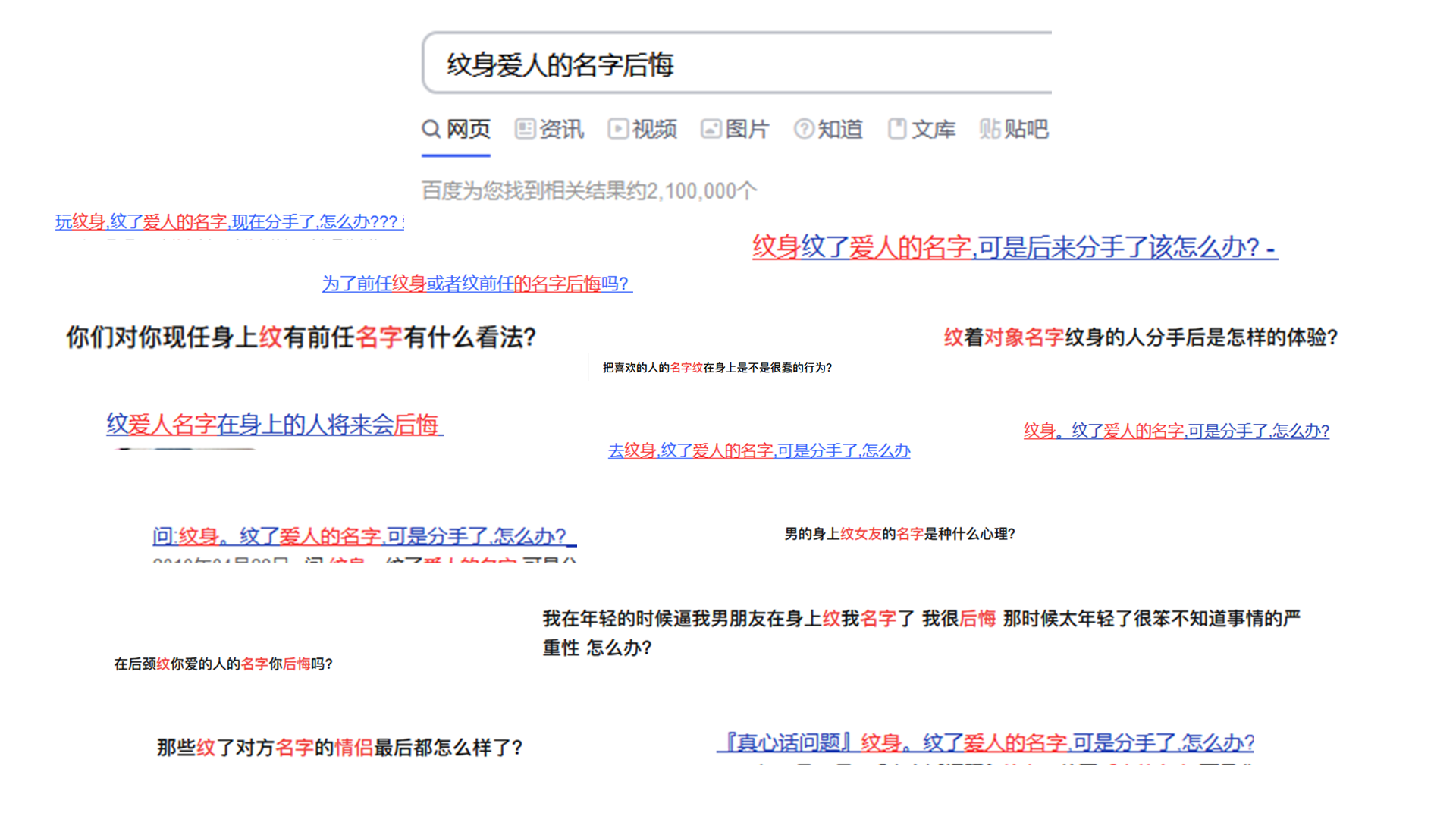Click text 纹着对象名字纹身的人分手后是怎样的体验?

point(1141,337)
